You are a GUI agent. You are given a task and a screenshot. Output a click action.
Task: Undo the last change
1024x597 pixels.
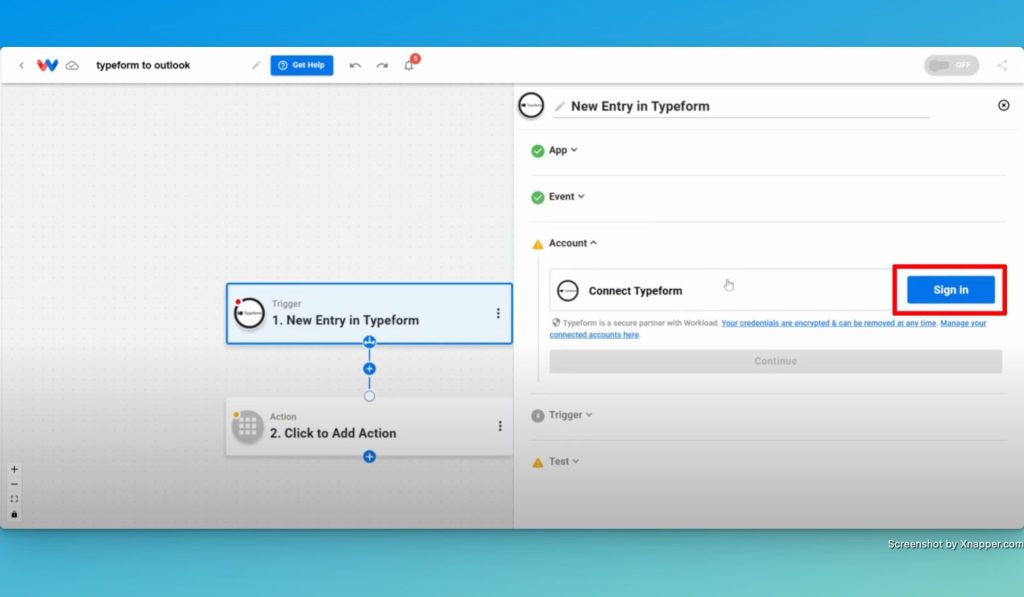(355, 65)
